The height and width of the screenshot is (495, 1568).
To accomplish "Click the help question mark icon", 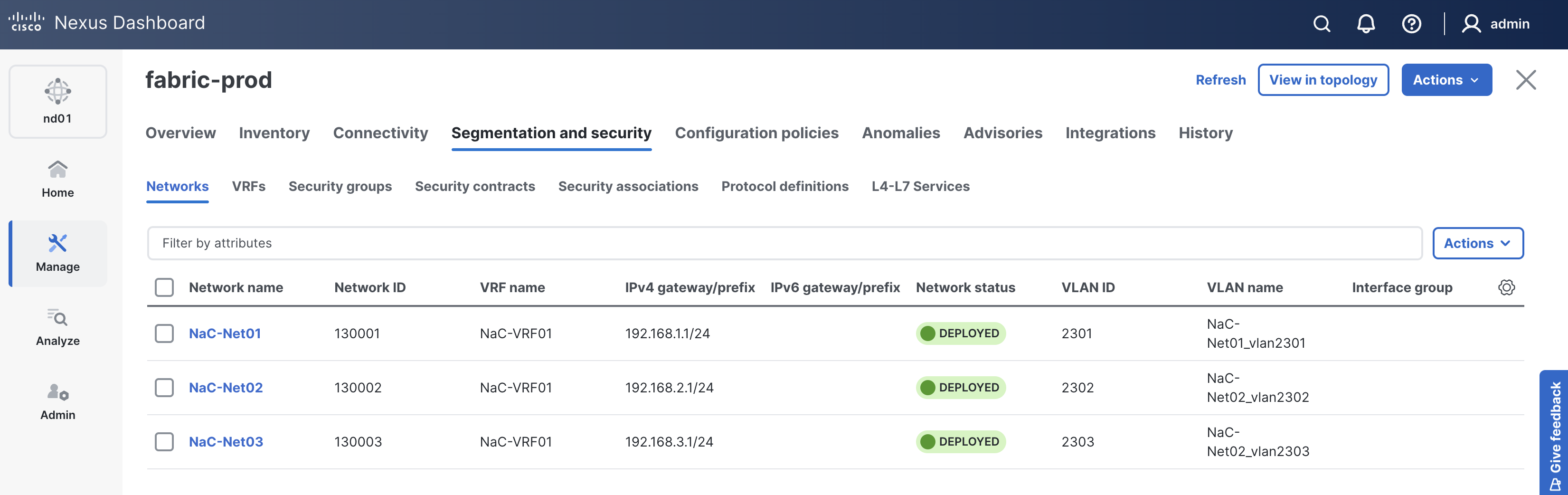I will [1411, 24].
